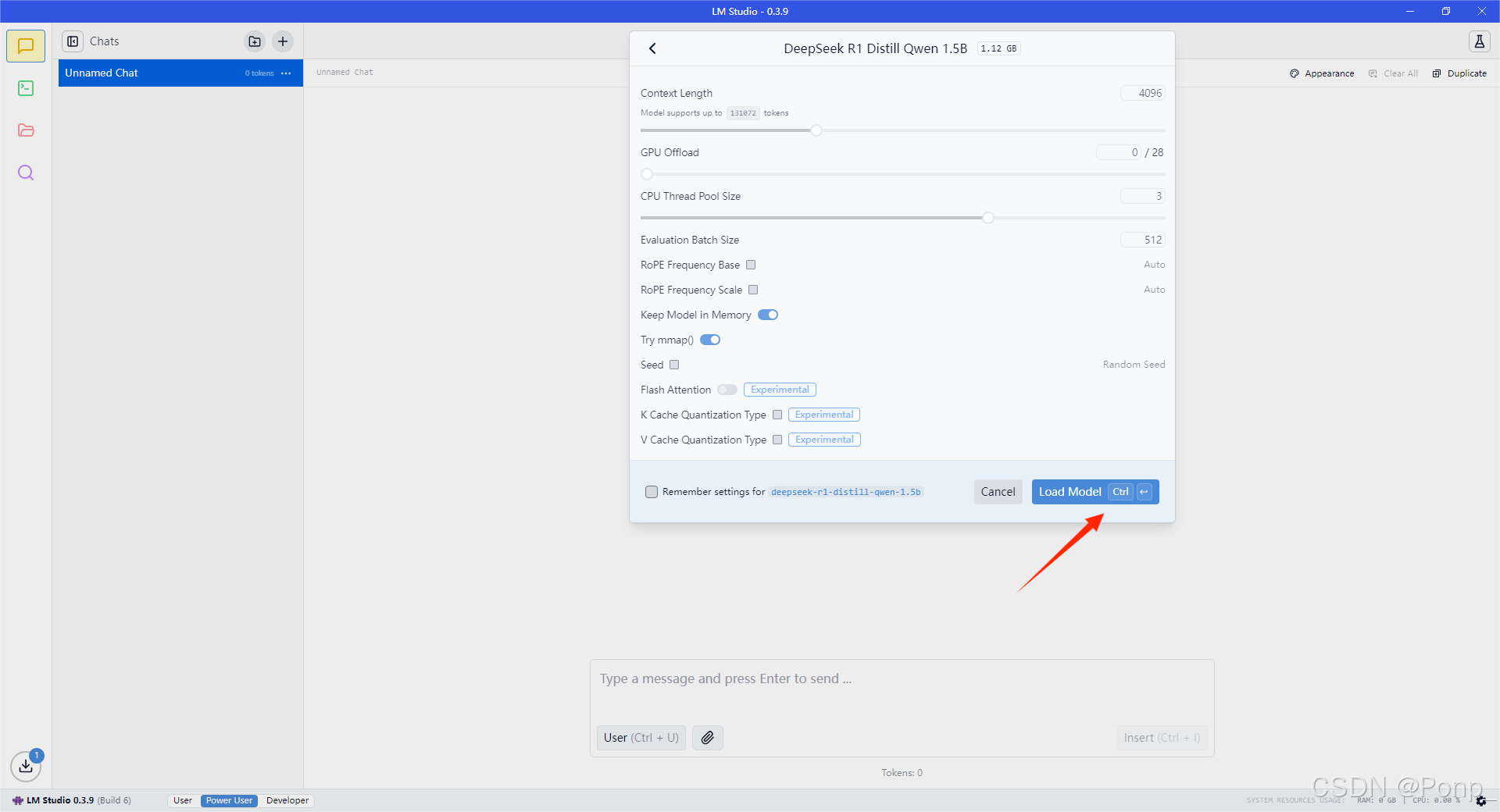Enable K Cache Quantization Type checkbox

click(777, 415)
